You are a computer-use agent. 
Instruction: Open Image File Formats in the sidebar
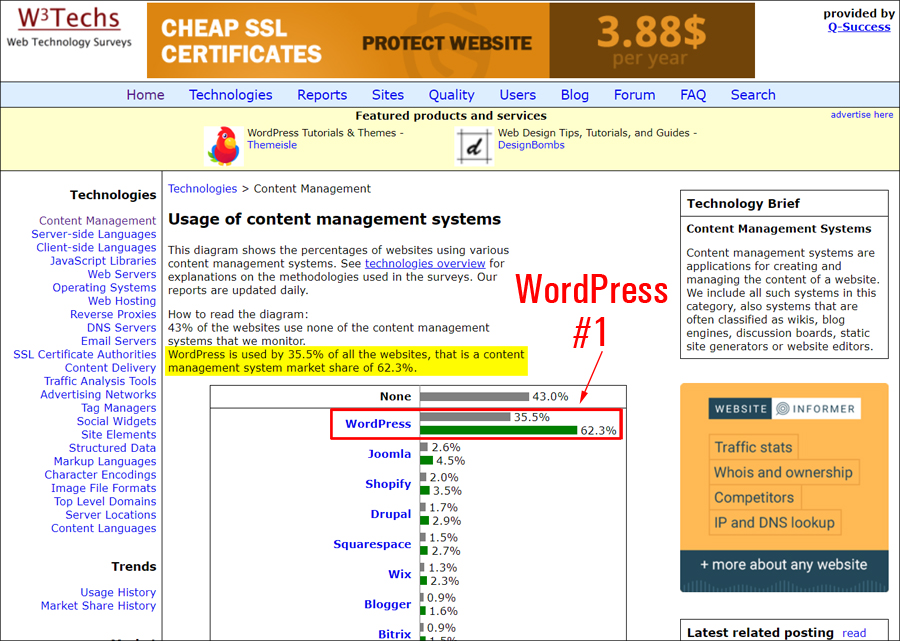(x=104, y=488)
